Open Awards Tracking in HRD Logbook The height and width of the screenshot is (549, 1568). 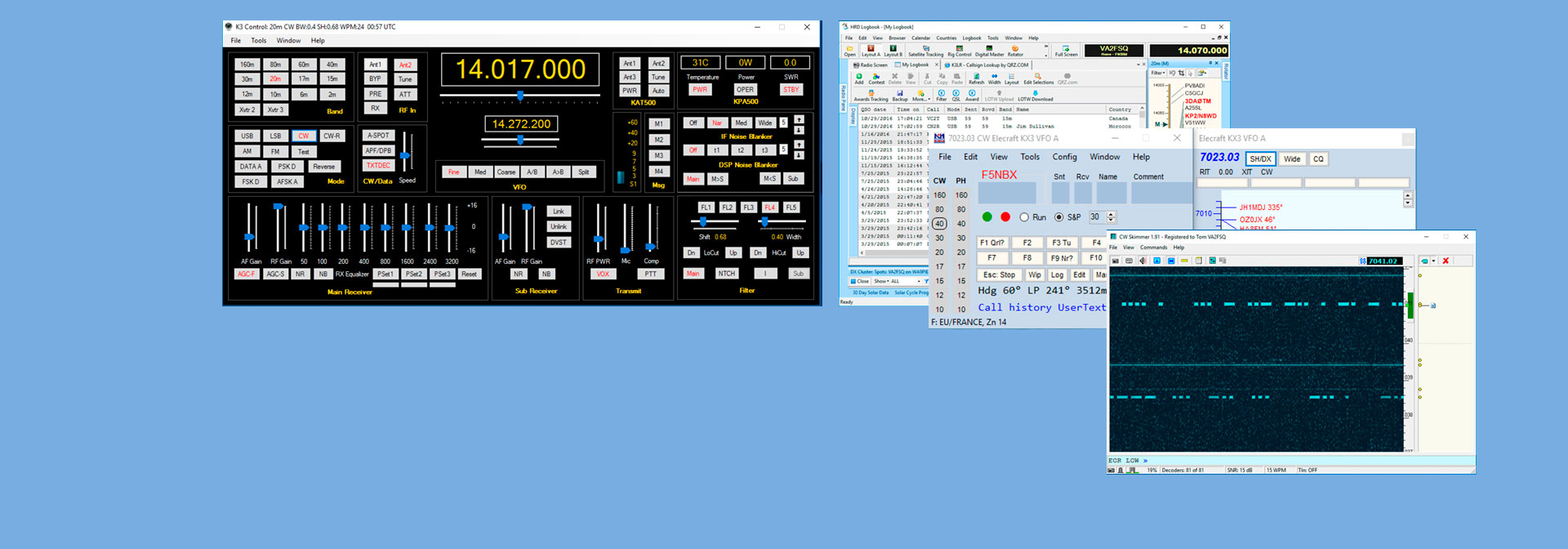[x=871, y=96]
